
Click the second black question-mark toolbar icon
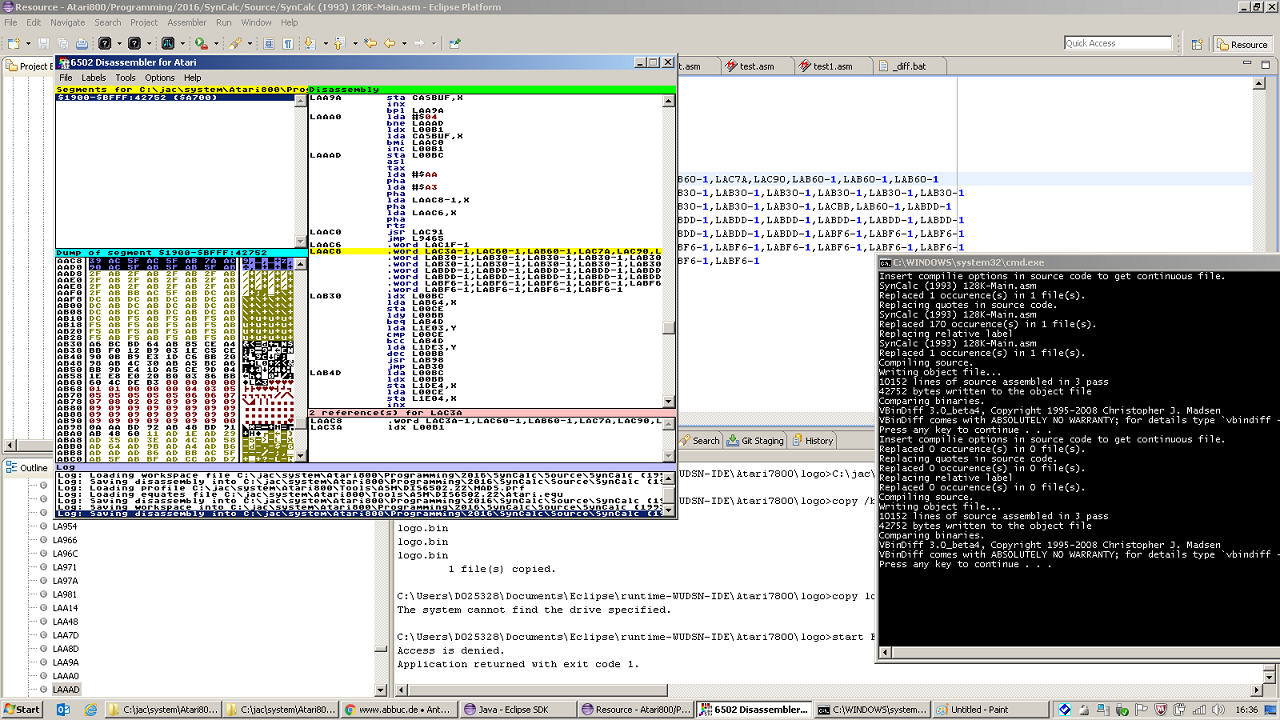coord(134,44)
